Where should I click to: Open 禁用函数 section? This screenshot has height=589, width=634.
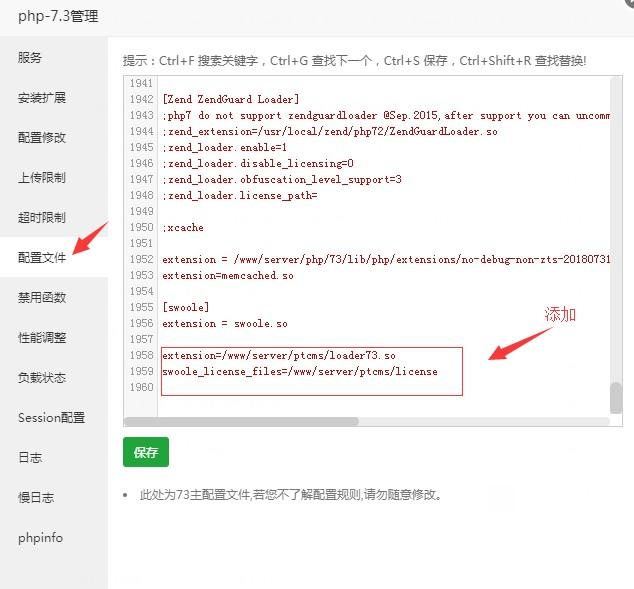click(x=41, y=298)
